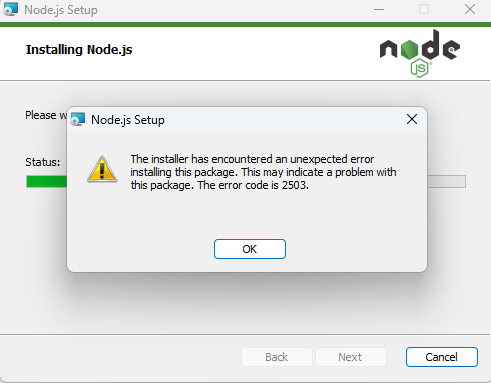Cancel the Node.js installation

point(442,357)
